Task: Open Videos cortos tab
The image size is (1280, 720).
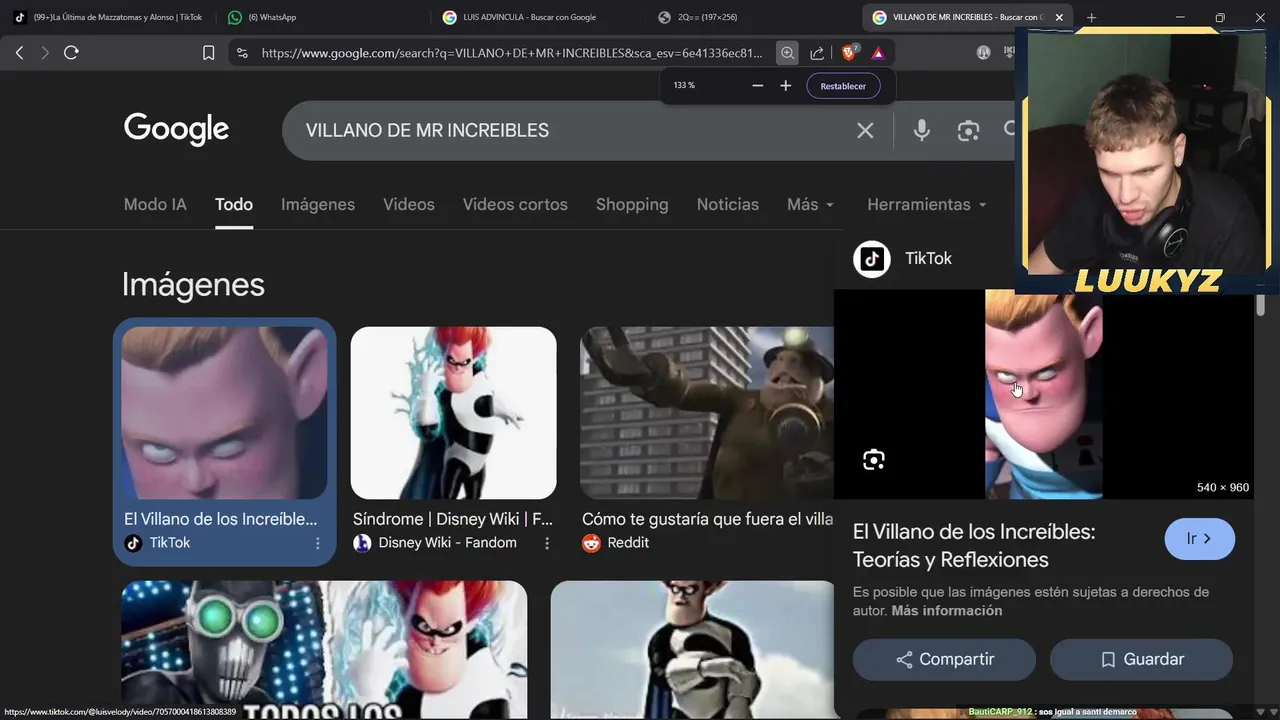Action: 515,204
